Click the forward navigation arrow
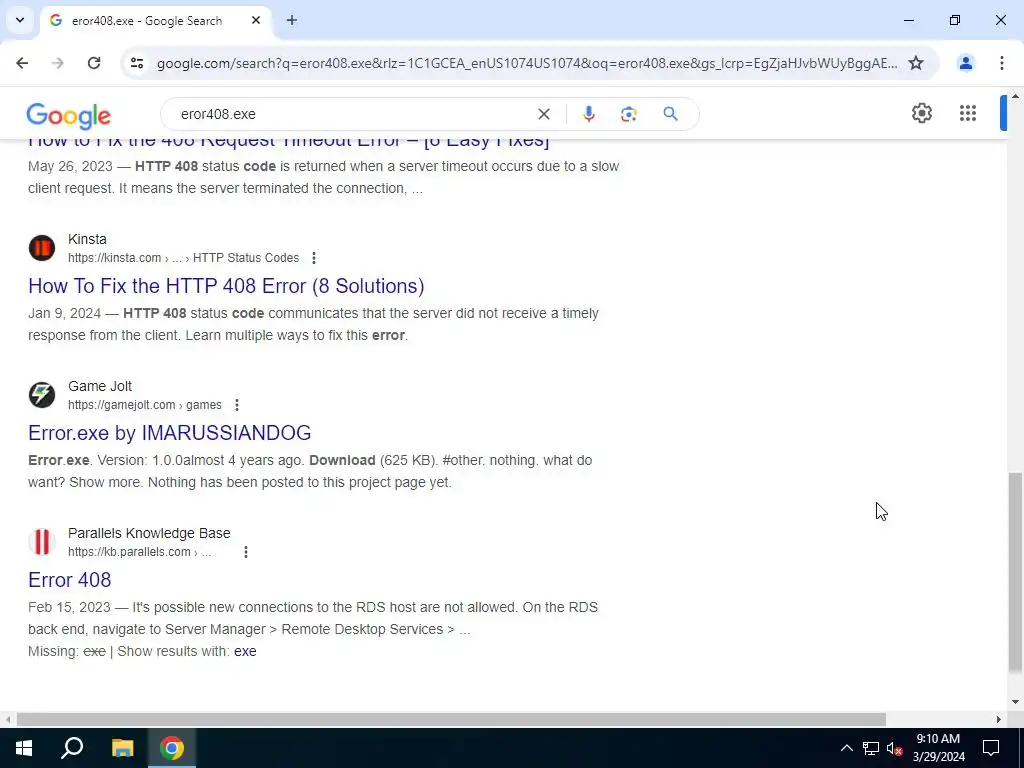The image size is (1024, 768). point(58,63)
